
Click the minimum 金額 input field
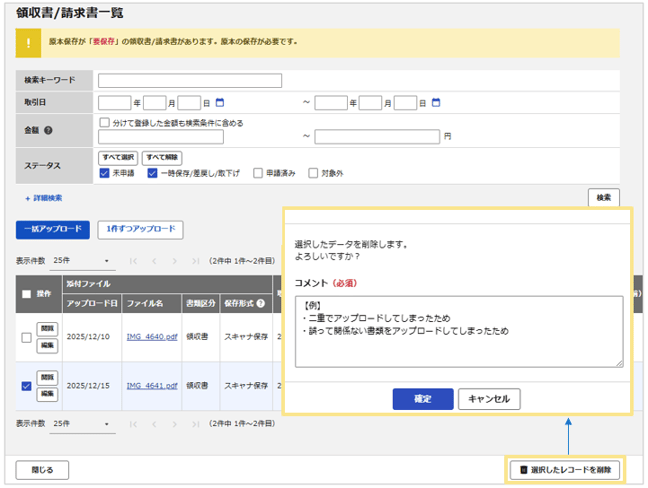click(x=161, y=137)
